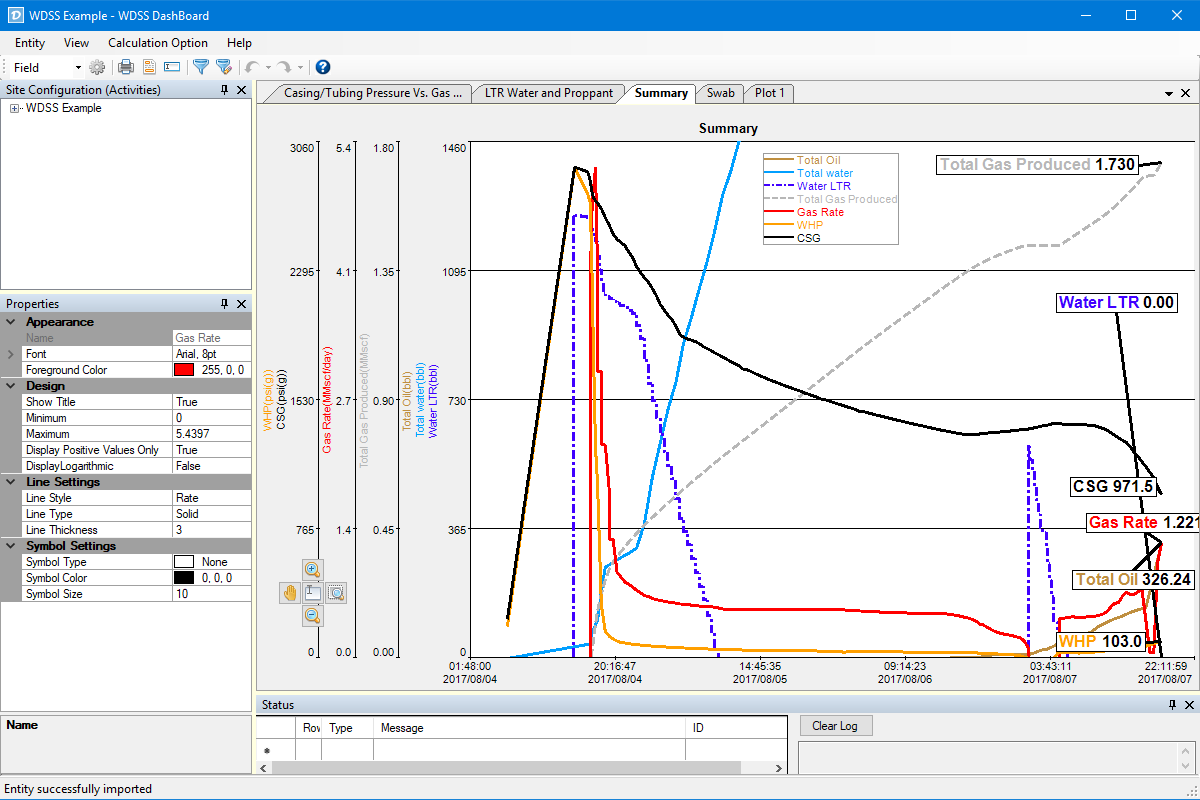Toggle the DisplayLogarithmic False value
This screenshot has height=800, width=1200.
click(x=211, y=466)
